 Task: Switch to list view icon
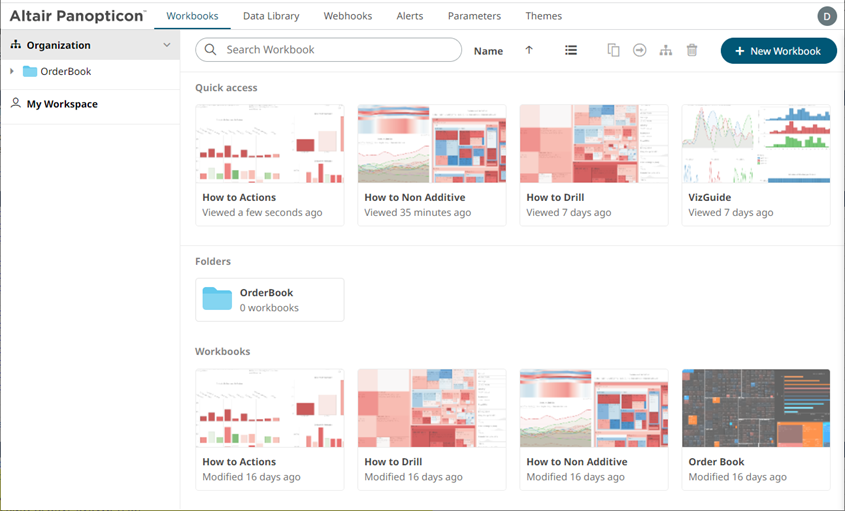(x=571, y=50)
